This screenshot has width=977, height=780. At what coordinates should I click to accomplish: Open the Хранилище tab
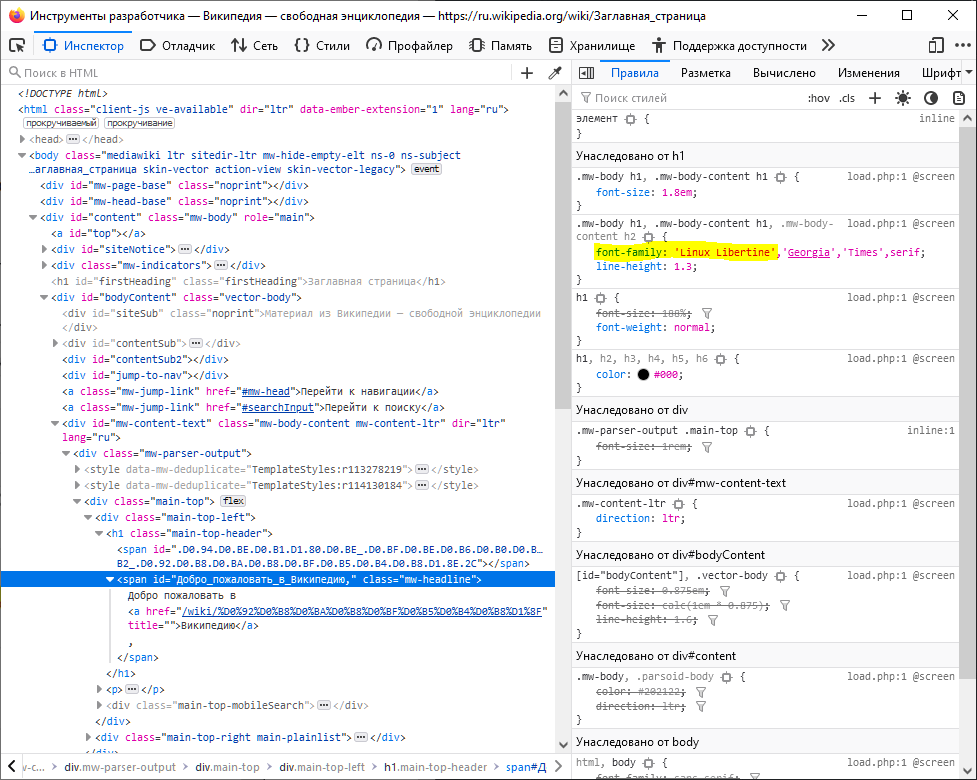pyautogui.click(x=592, y=45)
